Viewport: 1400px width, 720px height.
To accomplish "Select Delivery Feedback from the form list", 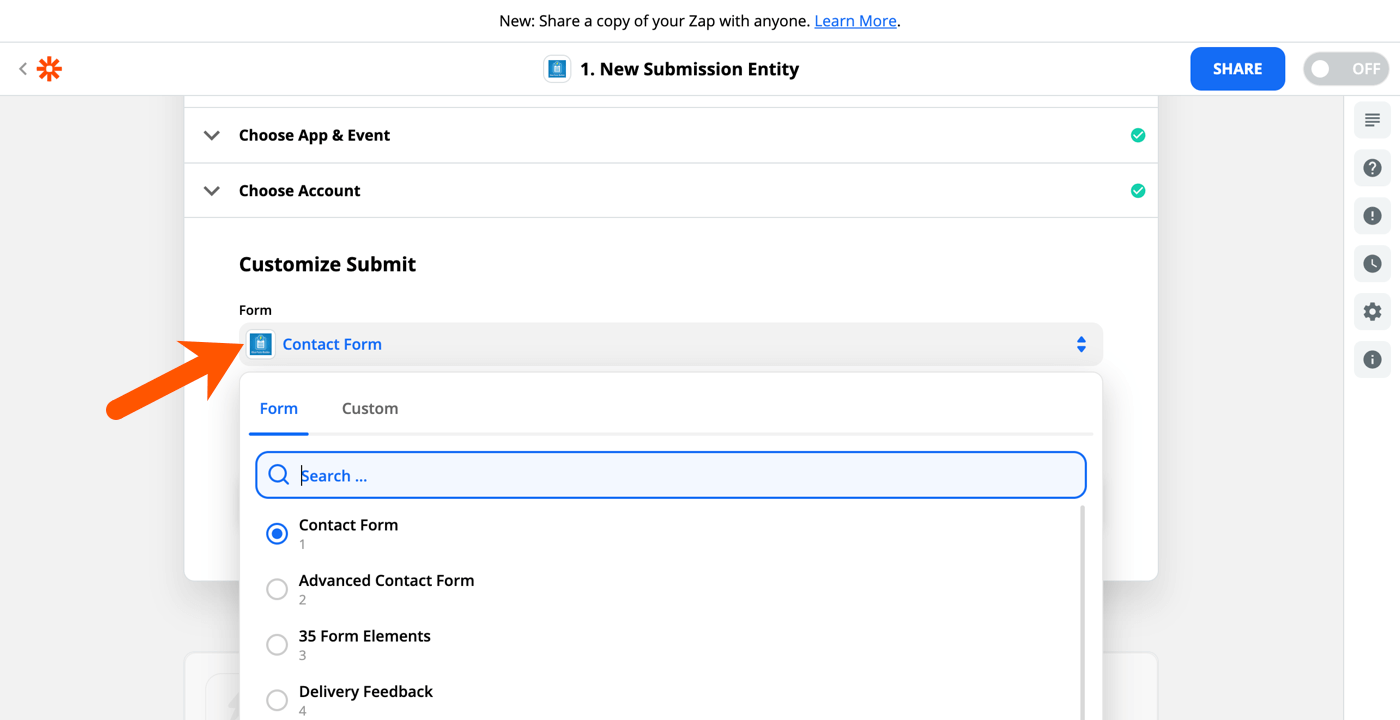I will pyautogui.click(x=277, y=700).
